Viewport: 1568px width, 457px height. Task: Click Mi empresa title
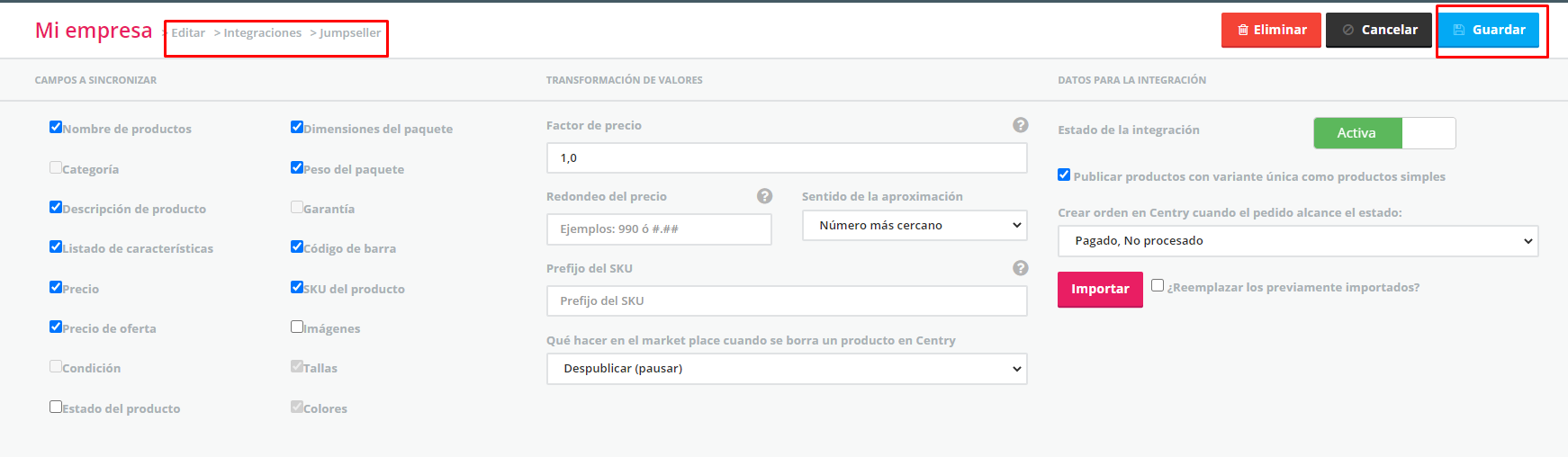pyautogui.click(x=94, y=31)
